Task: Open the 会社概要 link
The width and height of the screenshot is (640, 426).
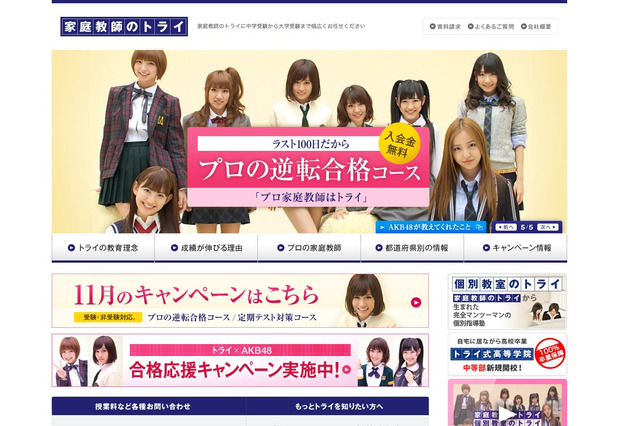Action: click(x=536, y=27)
